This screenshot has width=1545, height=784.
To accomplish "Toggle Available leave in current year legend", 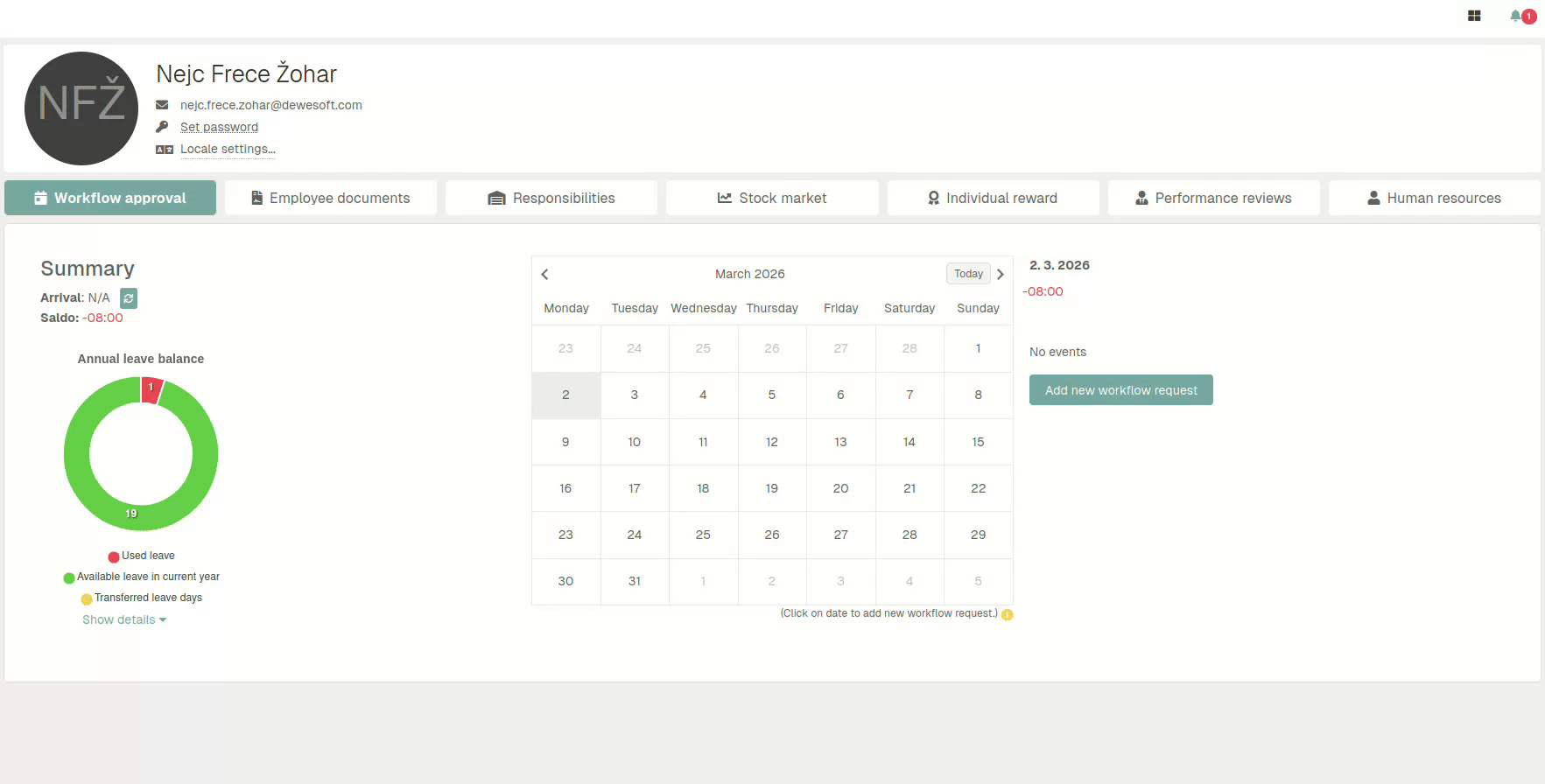I will [x=141, y=577].
